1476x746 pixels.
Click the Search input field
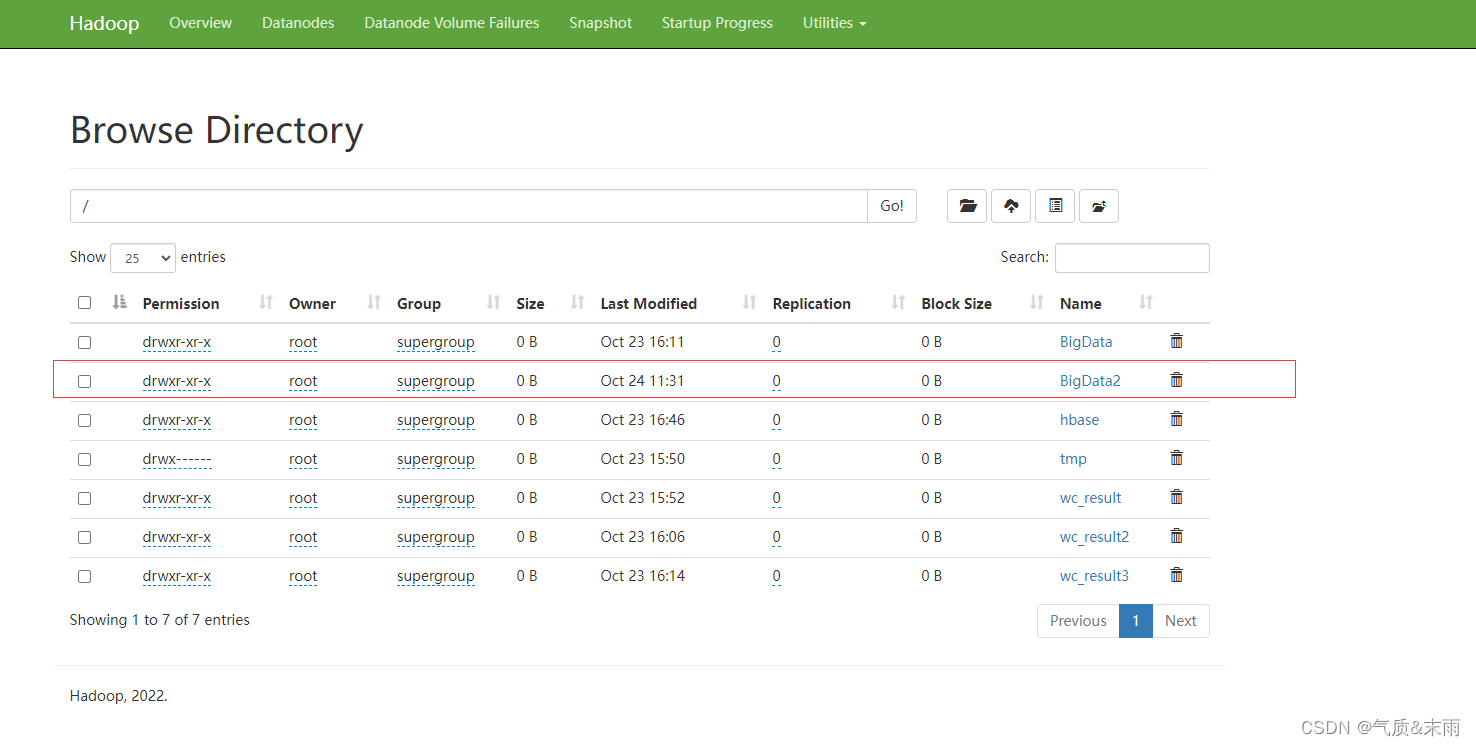[1132, 258]
